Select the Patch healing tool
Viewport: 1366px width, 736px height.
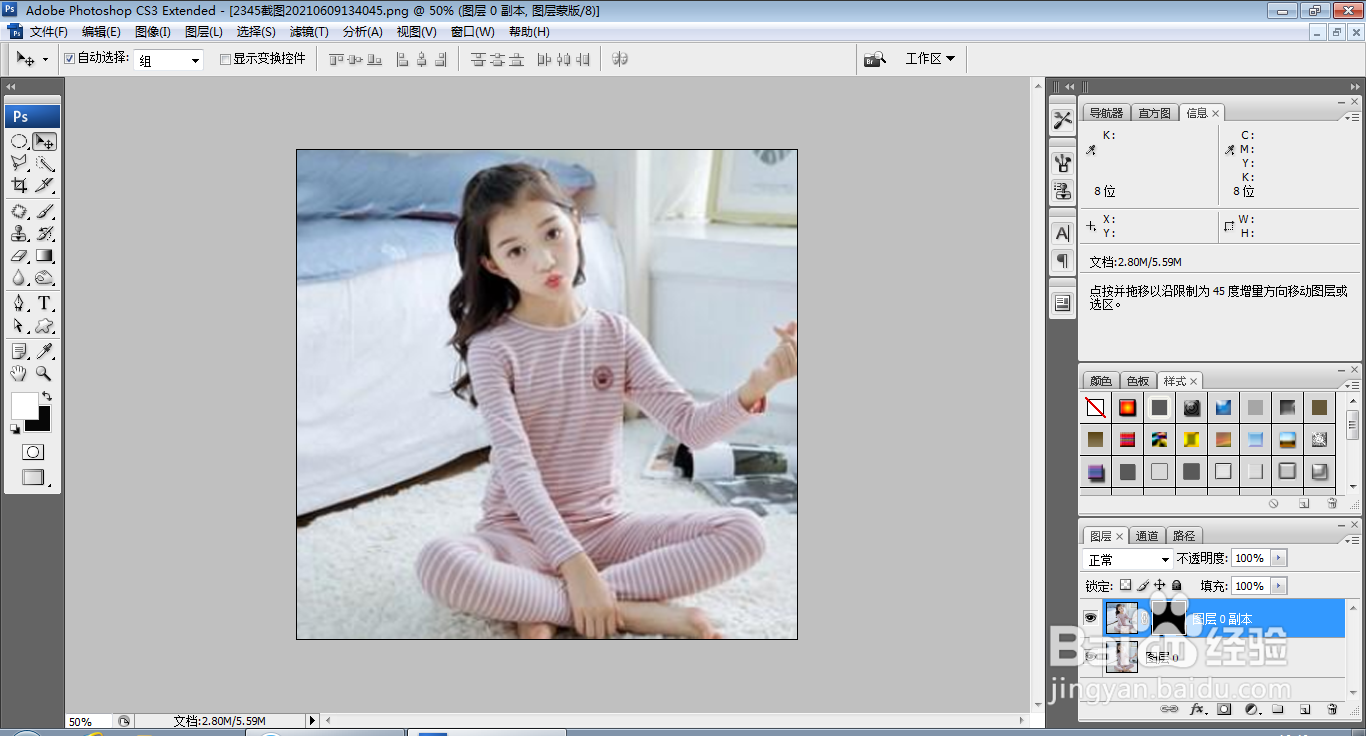(x=19, y=212)
